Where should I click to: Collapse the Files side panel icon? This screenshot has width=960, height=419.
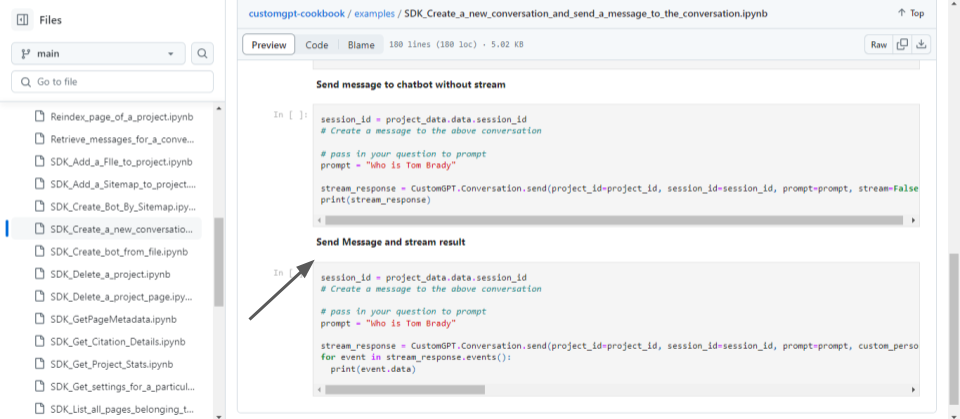pyautogui.click(x=22, y=20)
